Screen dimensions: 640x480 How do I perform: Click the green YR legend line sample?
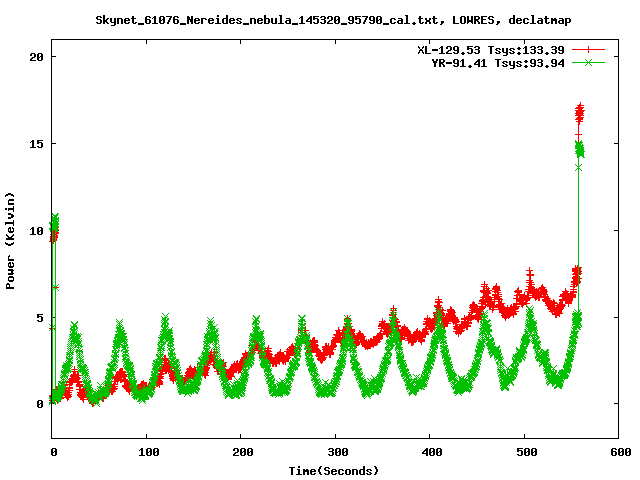(x=590, y=62)
